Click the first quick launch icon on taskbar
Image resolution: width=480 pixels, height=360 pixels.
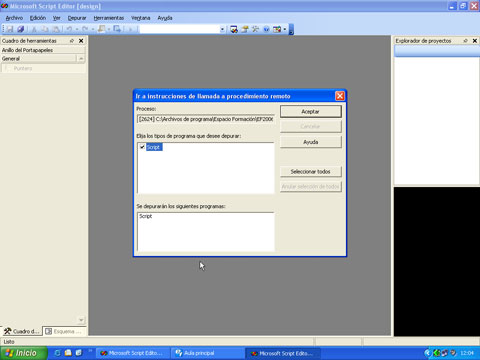(x=57, y=353)
